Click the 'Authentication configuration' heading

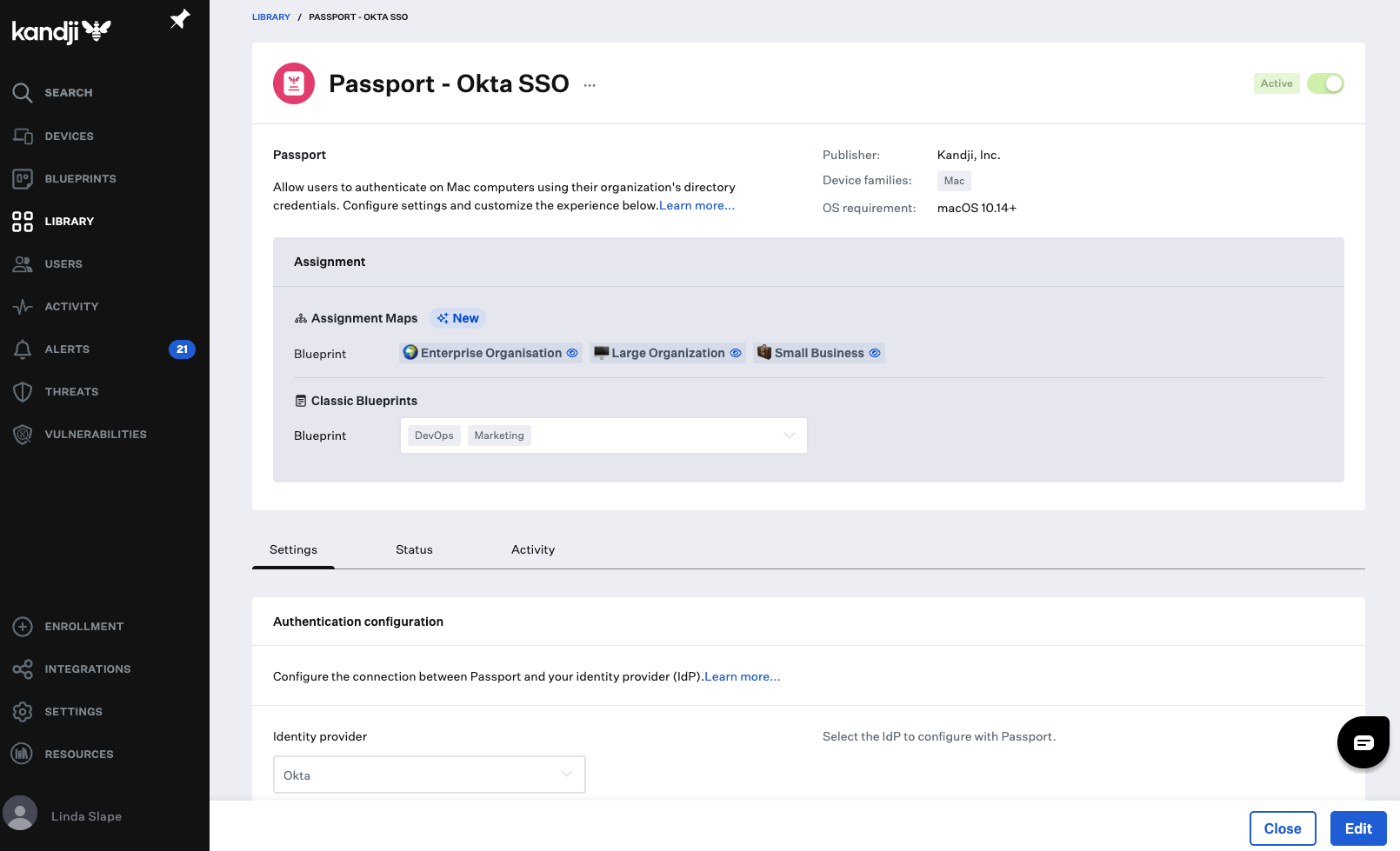[358, 622]
